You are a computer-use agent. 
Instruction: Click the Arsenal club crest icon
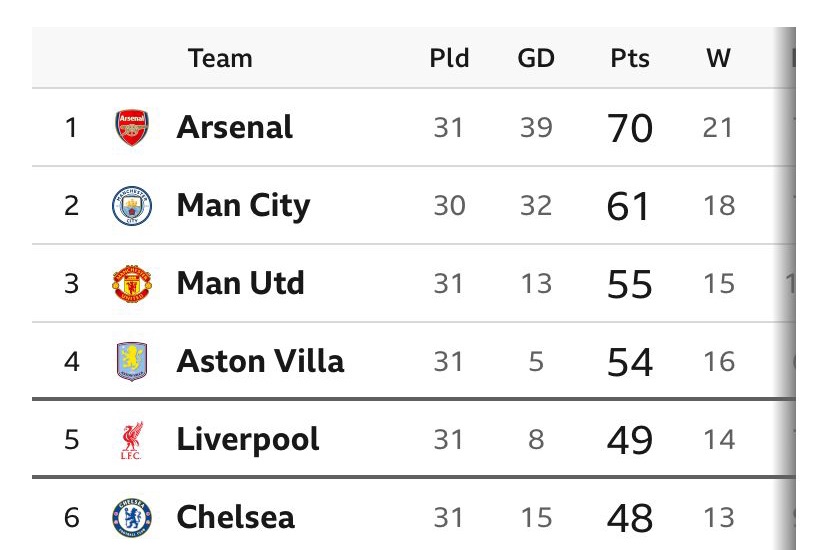(132, 128)
